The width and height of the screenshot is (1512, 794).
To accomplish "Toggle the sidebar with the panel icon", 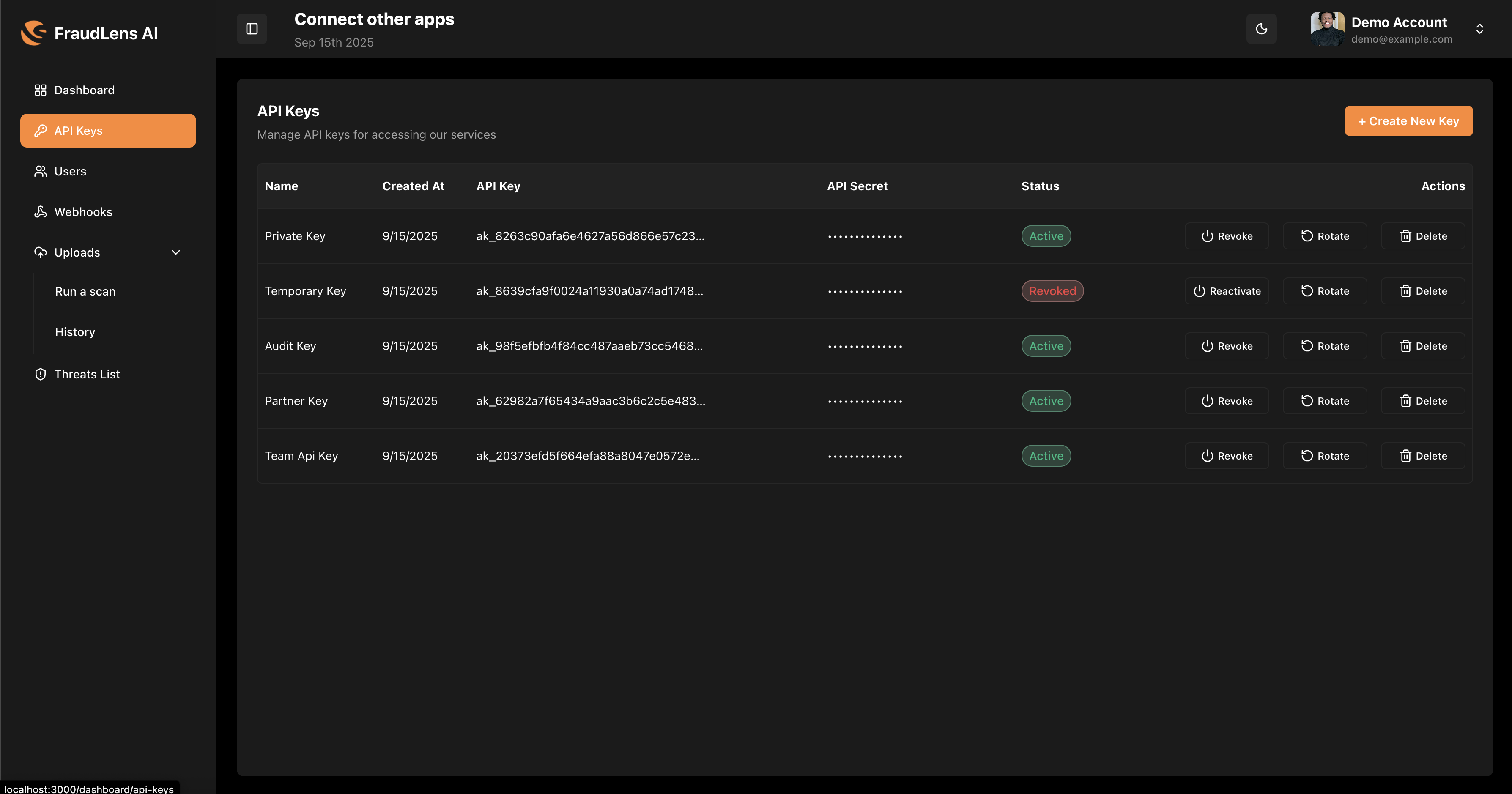I will click(251, 28).
